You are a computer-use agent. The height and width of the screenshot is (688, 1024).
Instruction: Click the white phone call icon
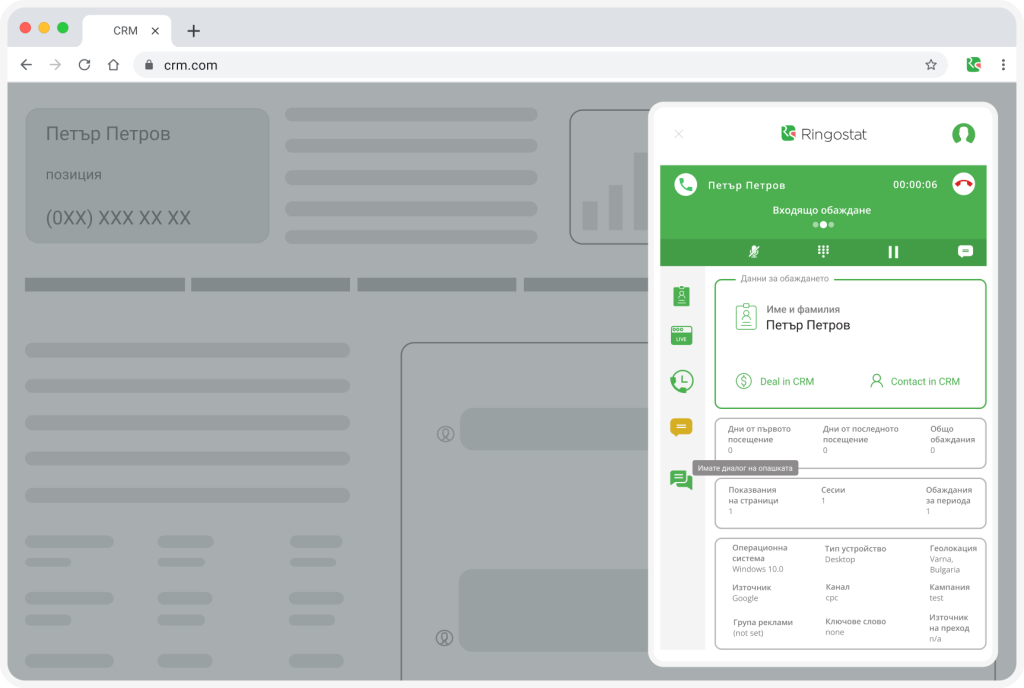pyautogui.click(x=685, y=185)
